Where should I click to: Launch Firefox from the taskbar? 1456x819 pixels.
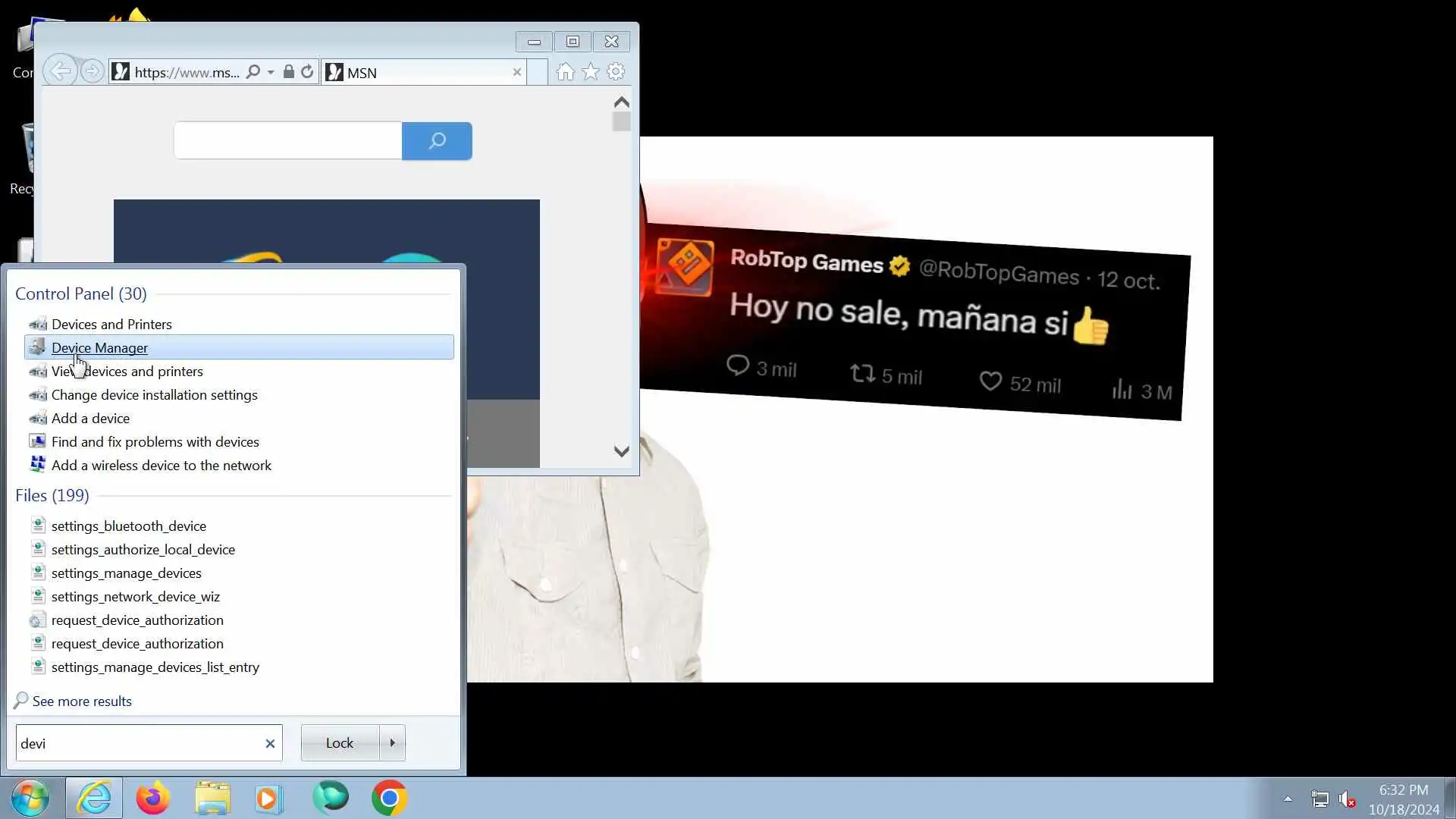click(x=152, y=799)
